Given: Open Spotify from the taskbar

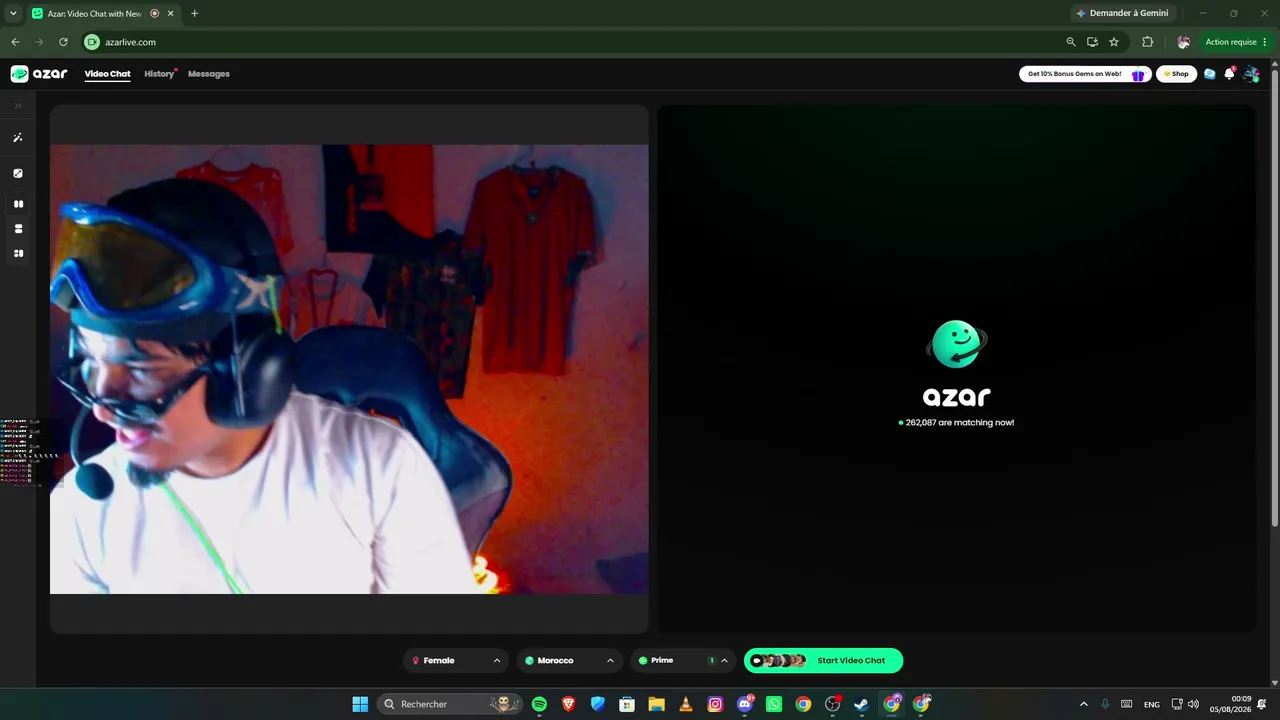Looking at the screenshot, I should click(540, 704).
